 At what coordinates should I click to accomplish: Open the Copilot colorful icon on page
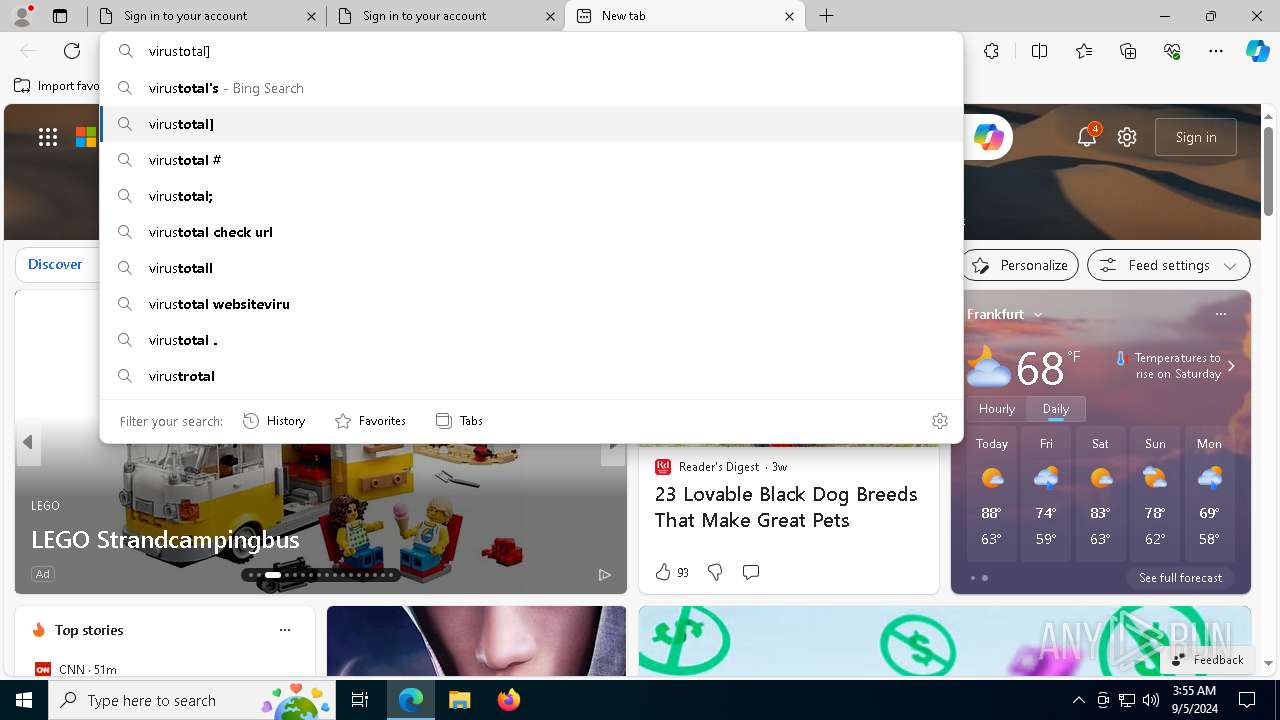pyautogui.click(x=989, y=137)
